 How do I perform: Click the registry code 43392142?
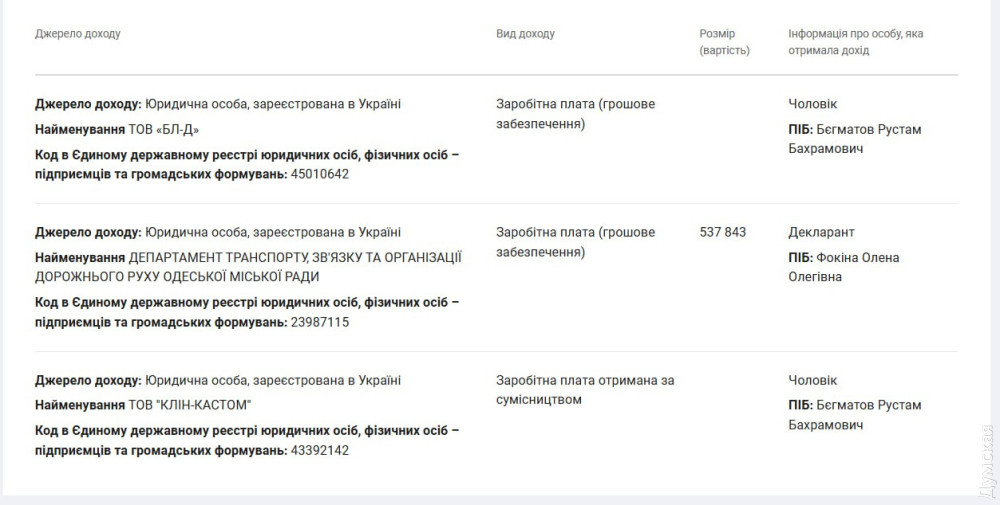(x=319, y=450)
